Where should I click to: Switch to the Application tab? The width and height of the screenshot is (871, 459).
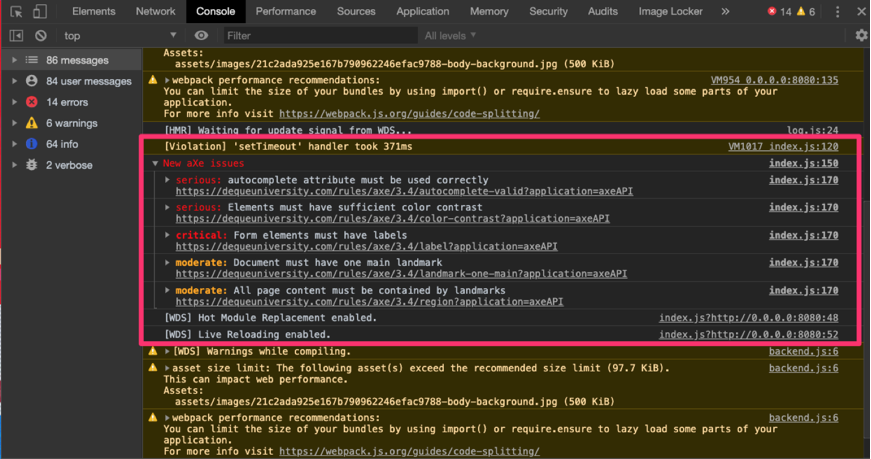click(423, 11)
